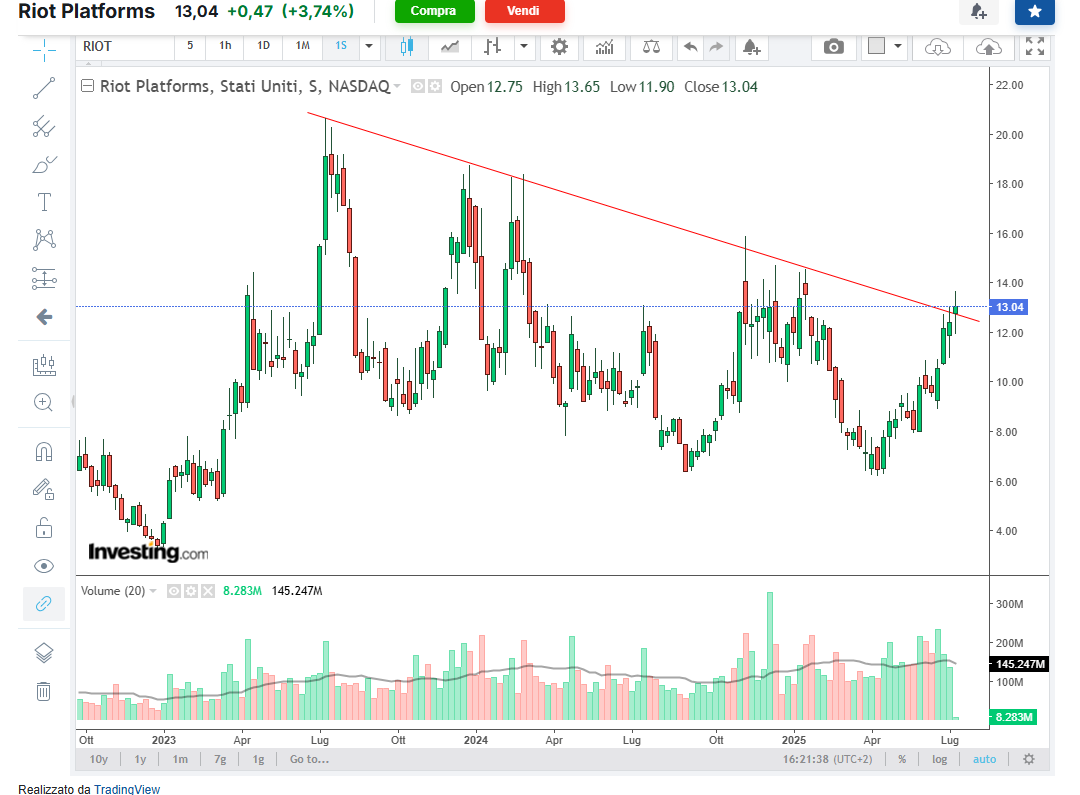Toggle stay in drawing mode pencil-lock
This screenshot has width=1080, height=795.
(x=43, y=490)
